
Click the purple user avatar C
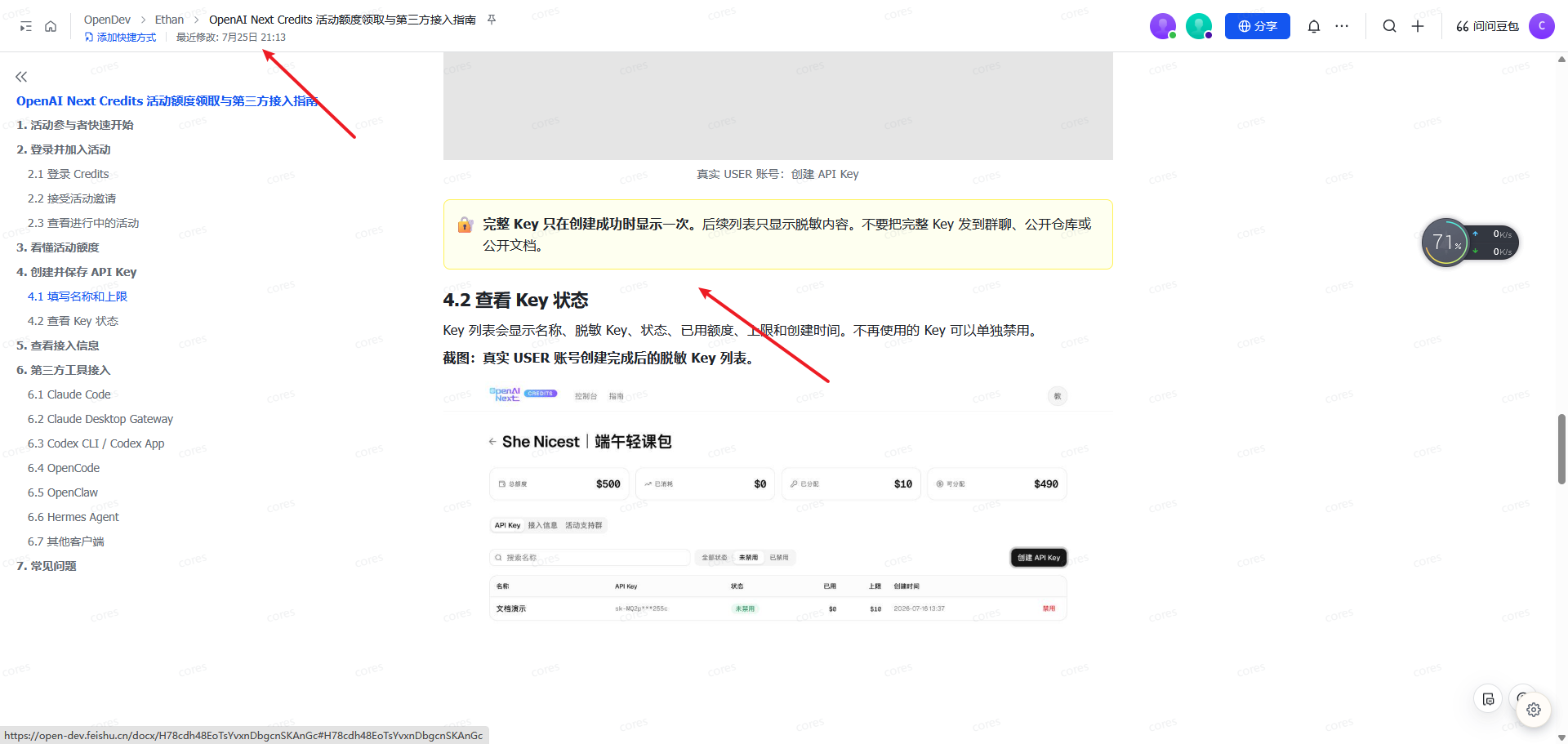[x=1542, y=26]
